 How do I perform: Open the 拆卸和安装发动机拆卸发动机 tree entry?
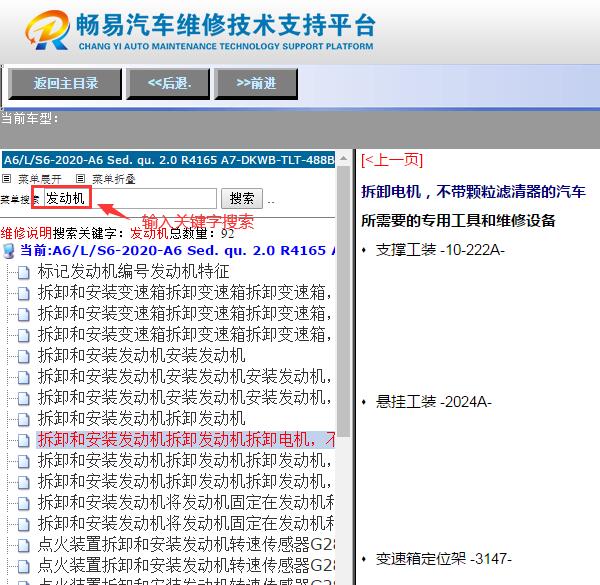pyautogui.click(x=141, y=419)
